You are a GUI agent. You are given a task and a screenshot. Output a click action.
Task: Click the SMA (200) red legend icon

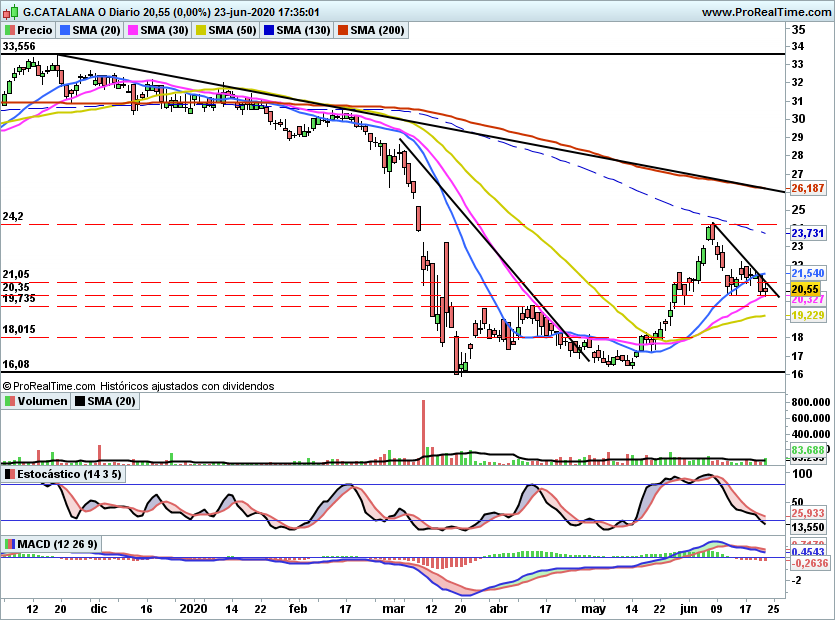click(342, 30)
